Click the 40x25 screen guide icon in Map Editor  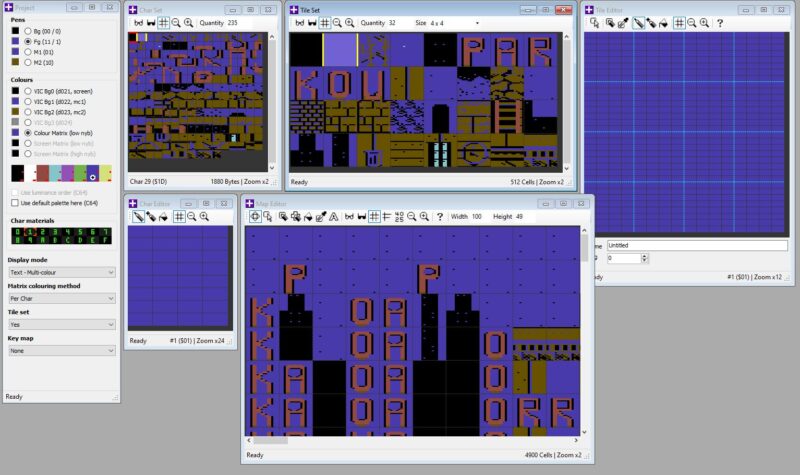click(x=399, y=217)
